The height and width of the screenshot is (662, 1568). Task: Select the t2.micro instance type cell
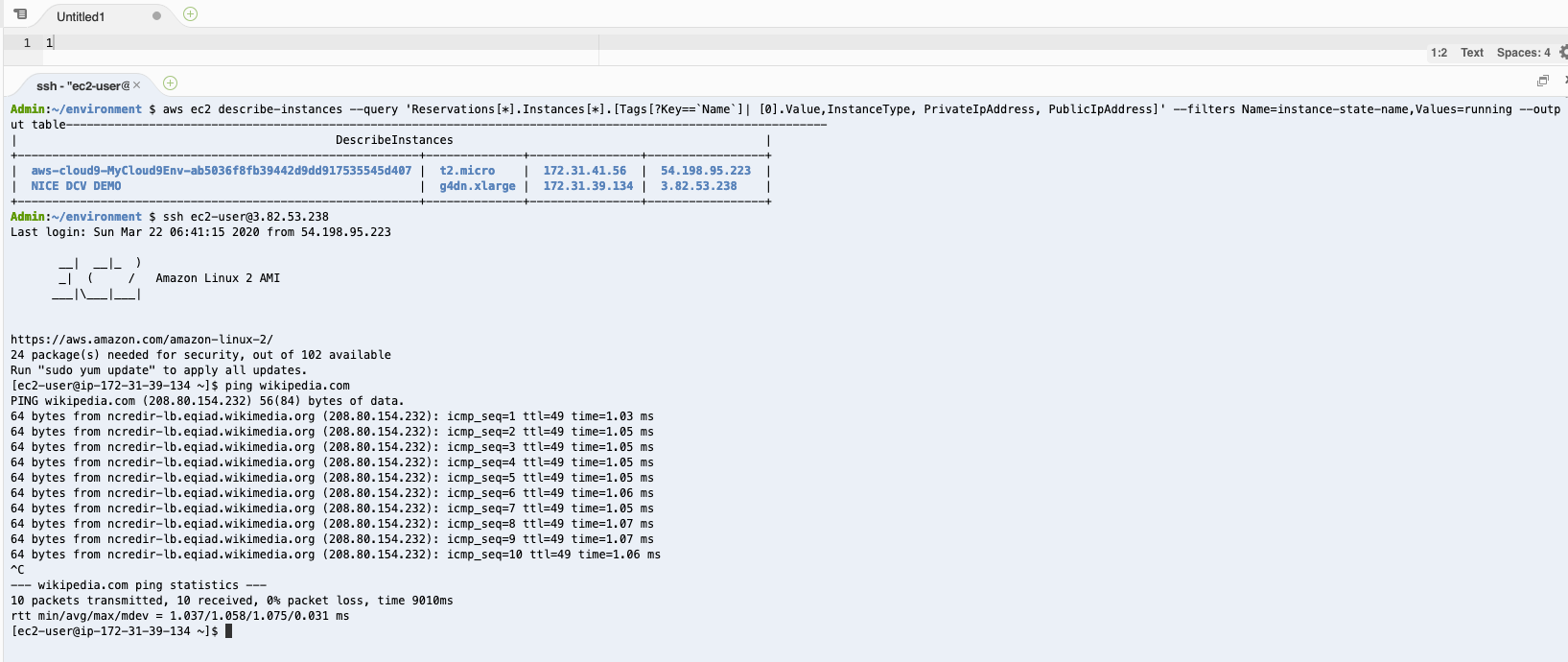467,171
